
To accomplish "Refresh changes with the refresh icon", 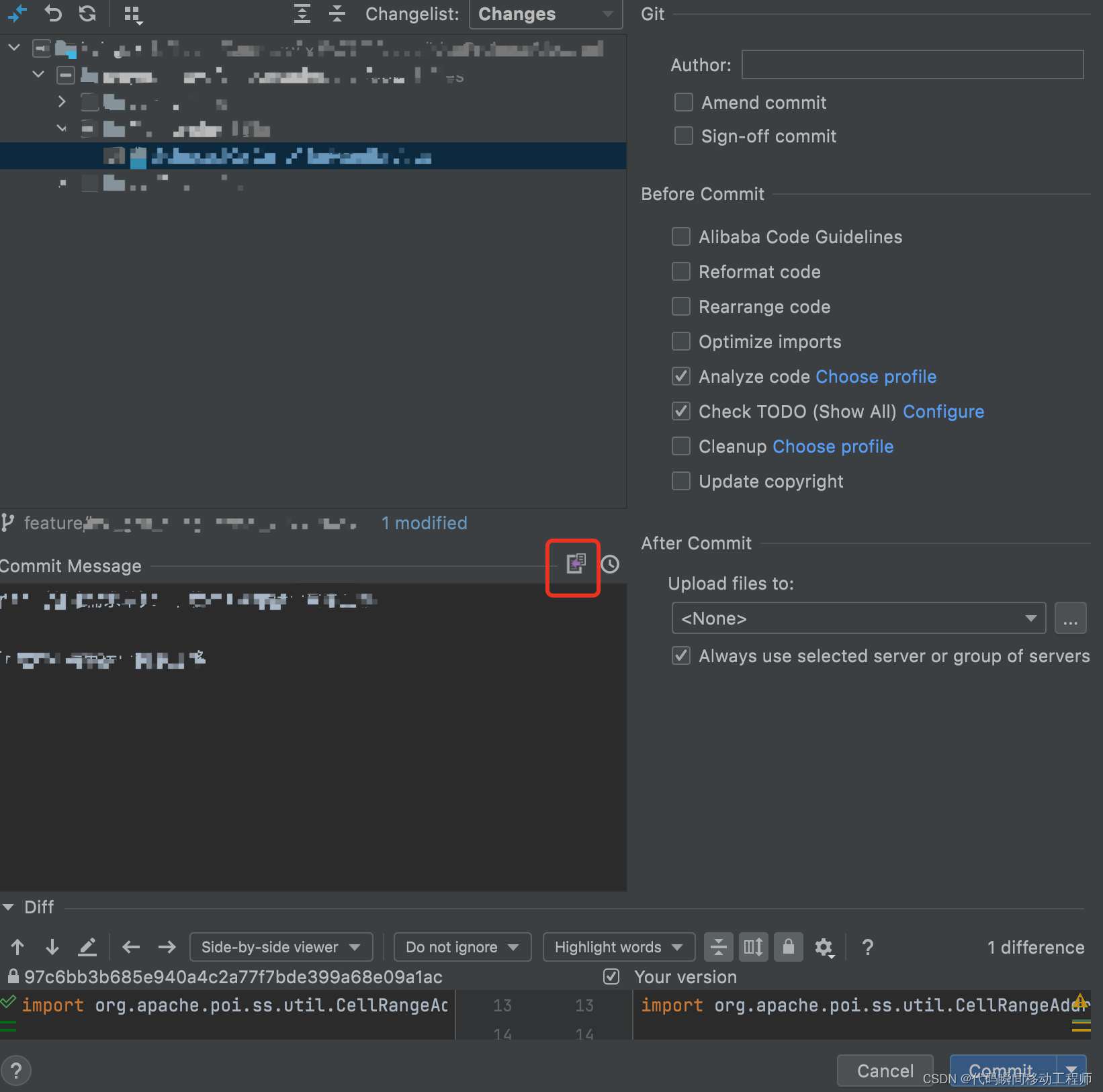I will [87, 13].
